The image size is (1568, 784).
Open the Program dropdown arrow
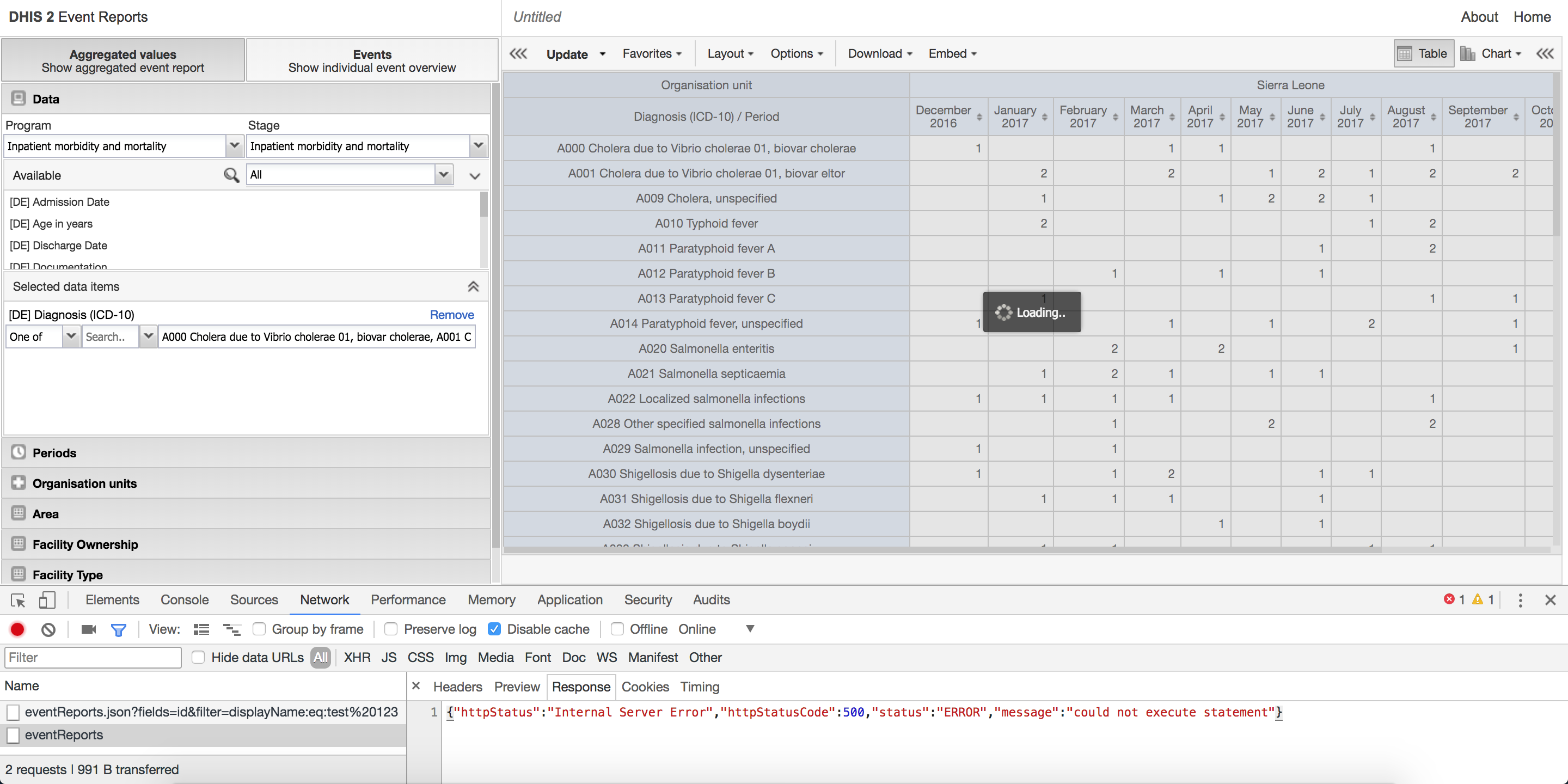pos(234,146)
